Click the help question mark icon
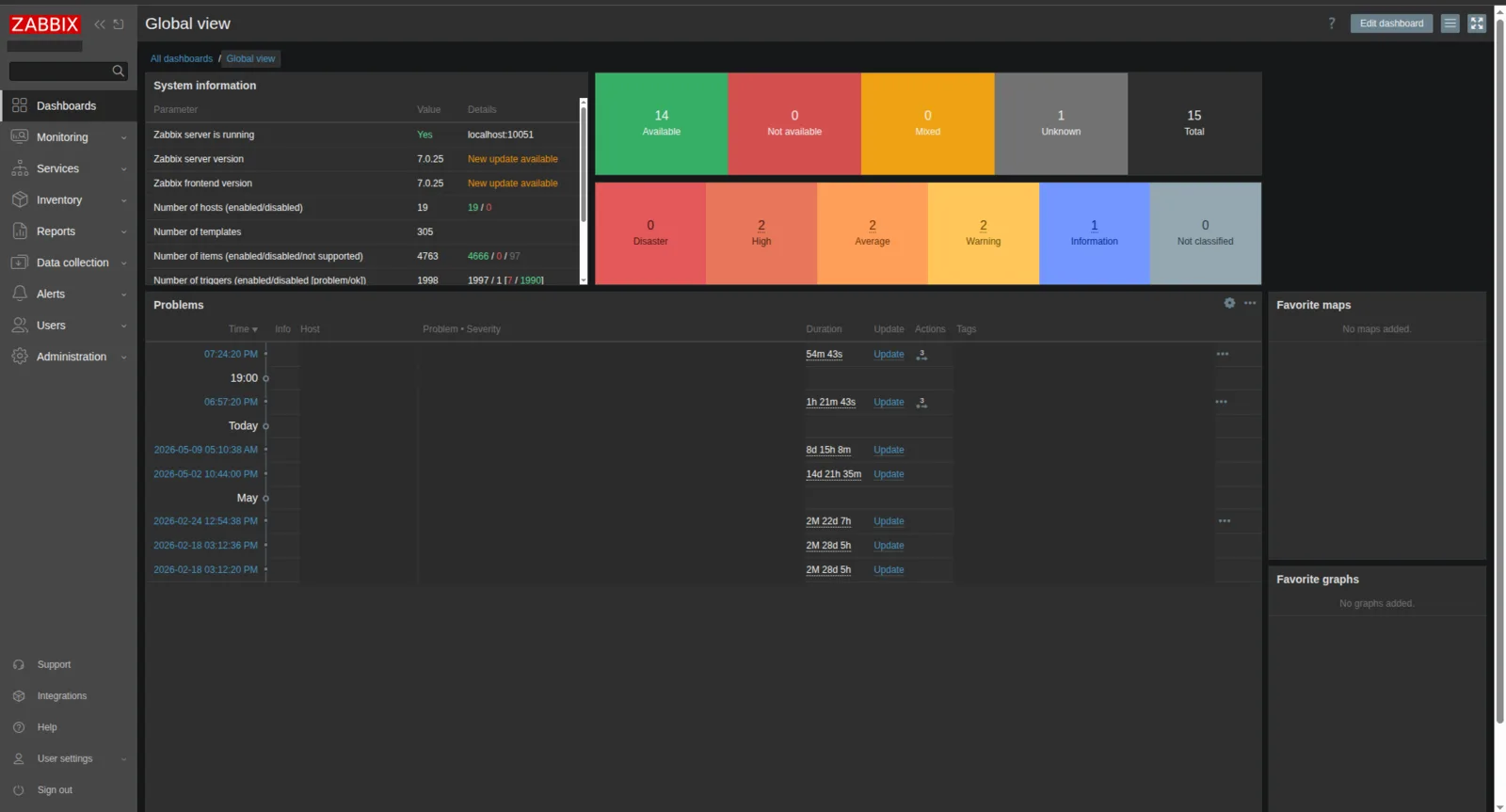 [1332, 24]
